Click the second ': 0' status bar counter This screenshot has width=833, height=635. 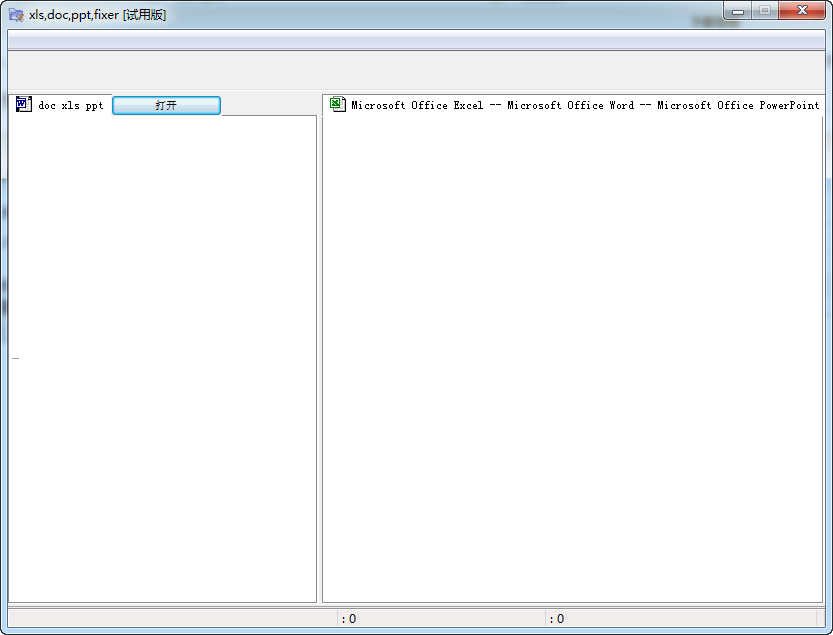[x=557, y=619]
